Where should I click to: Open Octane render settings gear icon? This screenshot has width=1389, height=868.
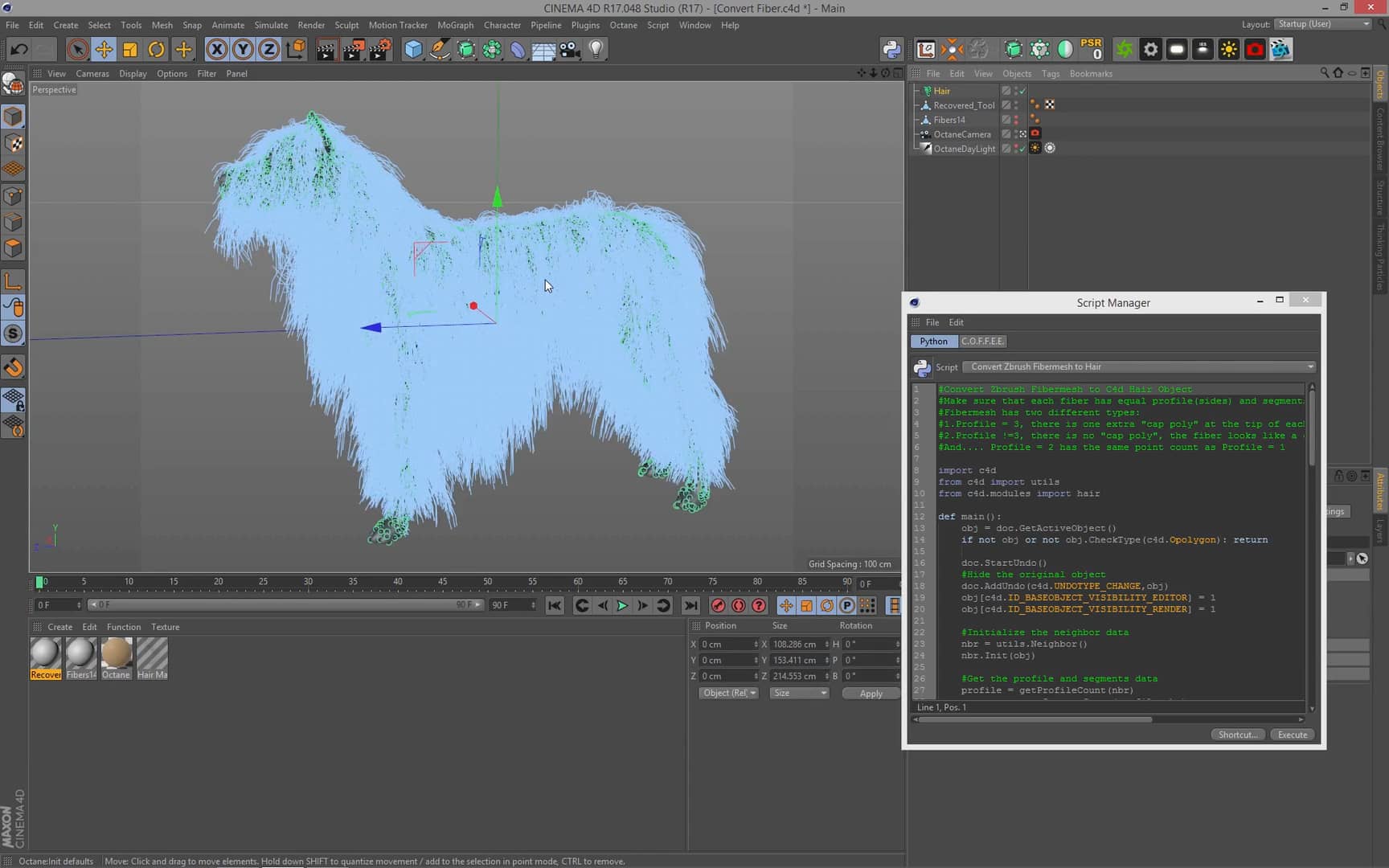pos(1151,50)
